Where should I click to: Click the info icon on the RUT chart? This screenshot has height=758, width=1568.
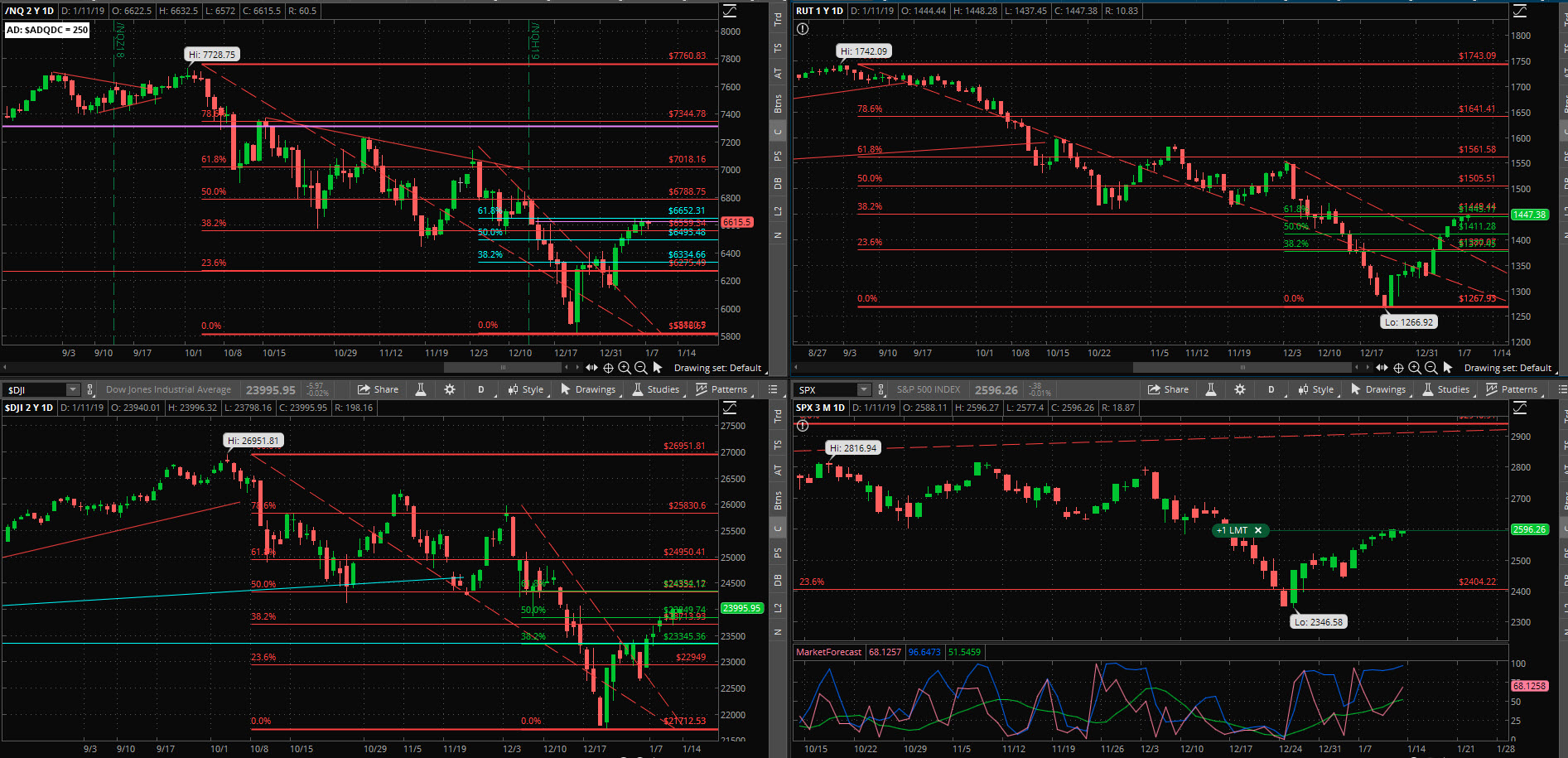tap(802, 29)
